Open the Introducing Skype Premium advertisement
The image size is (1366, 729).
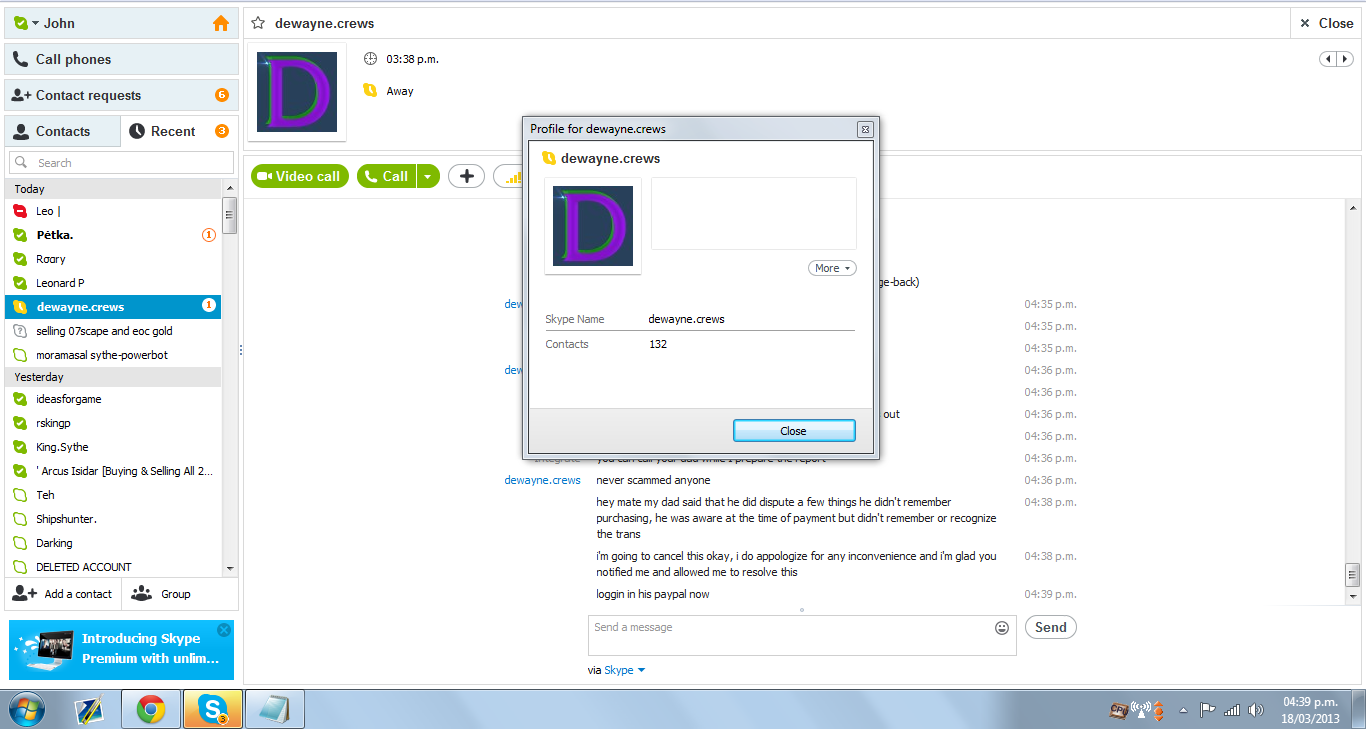click(x=121, y=649)
